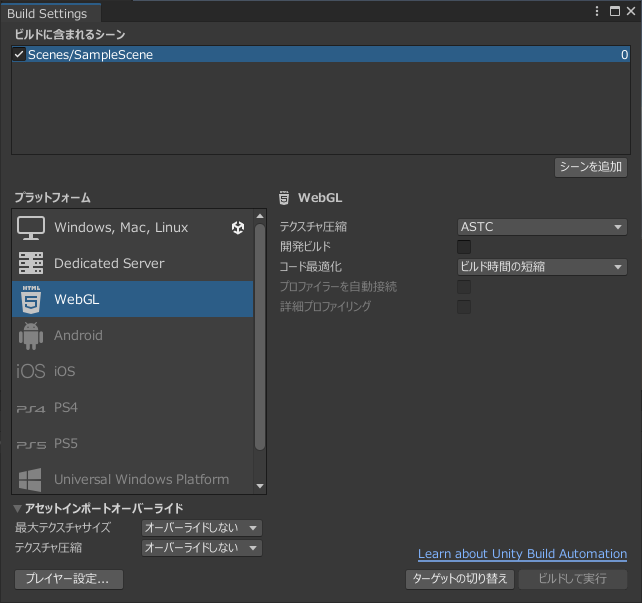Viewport: 642px width, 603px height.
Task: Enable the 開発ビルド checkbox
Action: 464,247
